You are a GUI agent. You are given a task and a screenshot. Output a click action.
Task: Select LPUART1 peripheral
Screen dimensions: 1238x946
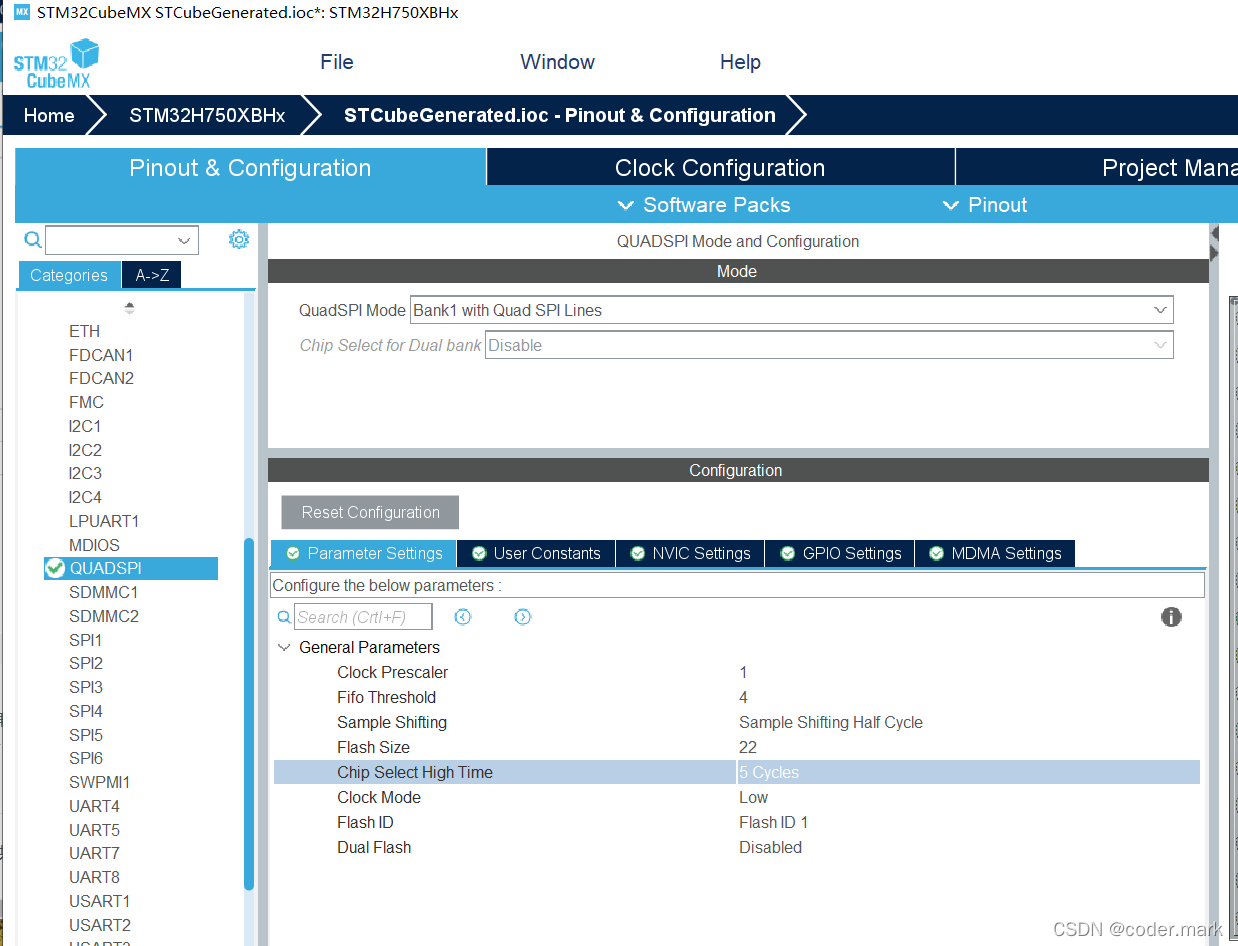coord(104,521)
